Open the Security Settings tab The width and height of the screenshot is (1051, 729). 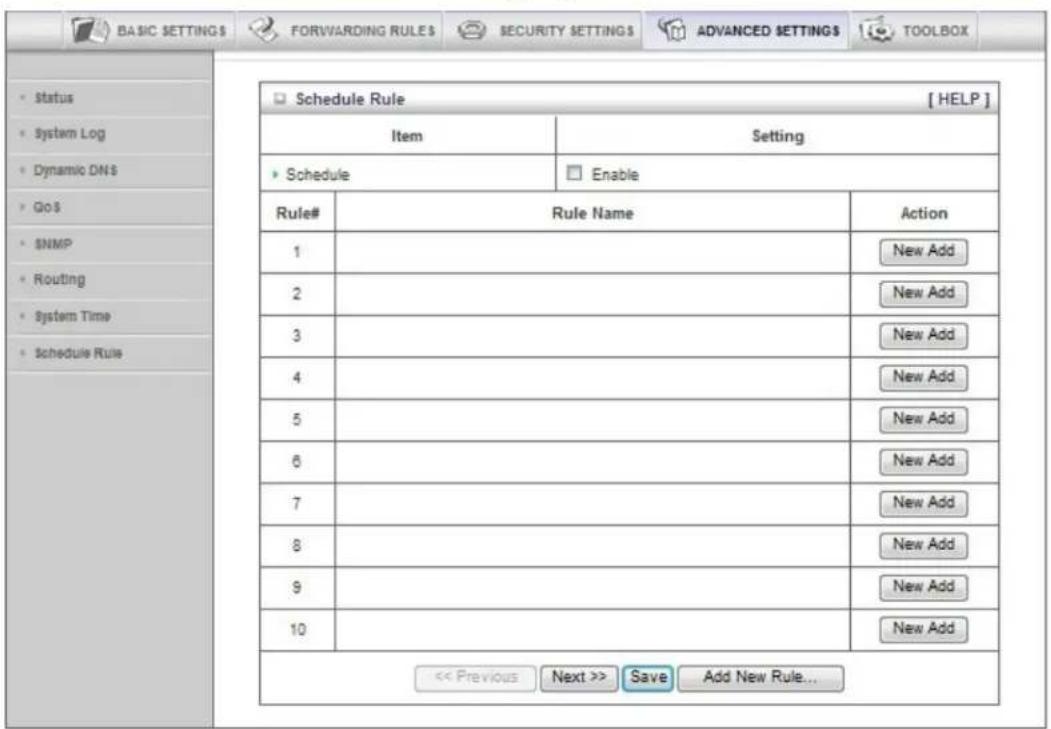pyautogui.click(x=544, y=31)
